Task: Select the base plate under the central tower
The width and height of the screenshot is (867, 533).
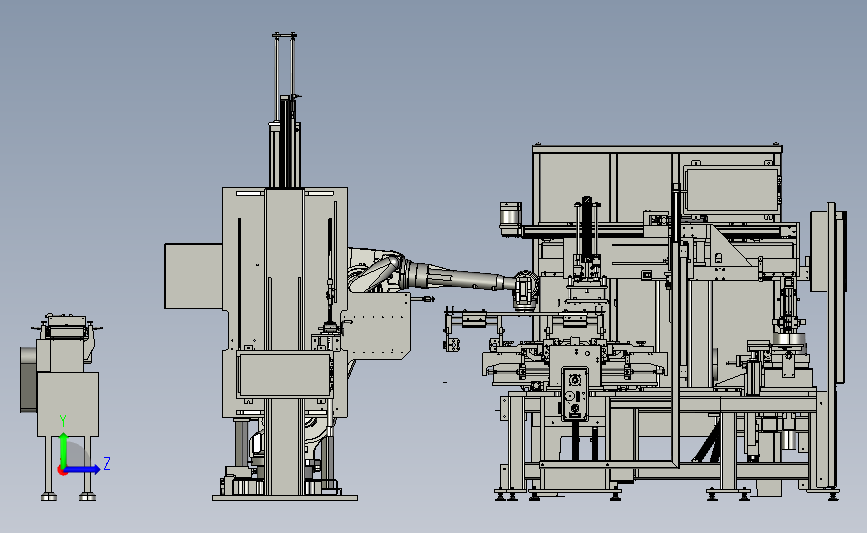Action: [285, 498]
